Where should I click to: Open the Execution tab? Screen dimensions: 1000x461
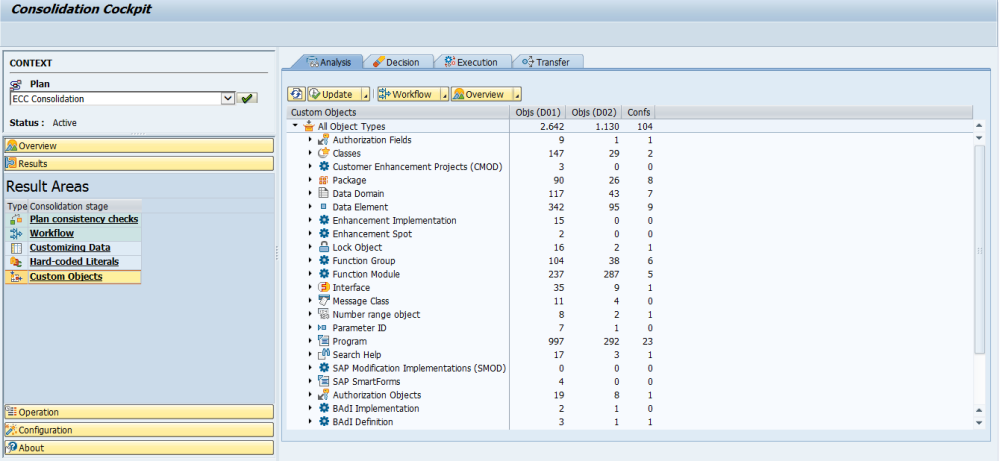tap(475, 62)
